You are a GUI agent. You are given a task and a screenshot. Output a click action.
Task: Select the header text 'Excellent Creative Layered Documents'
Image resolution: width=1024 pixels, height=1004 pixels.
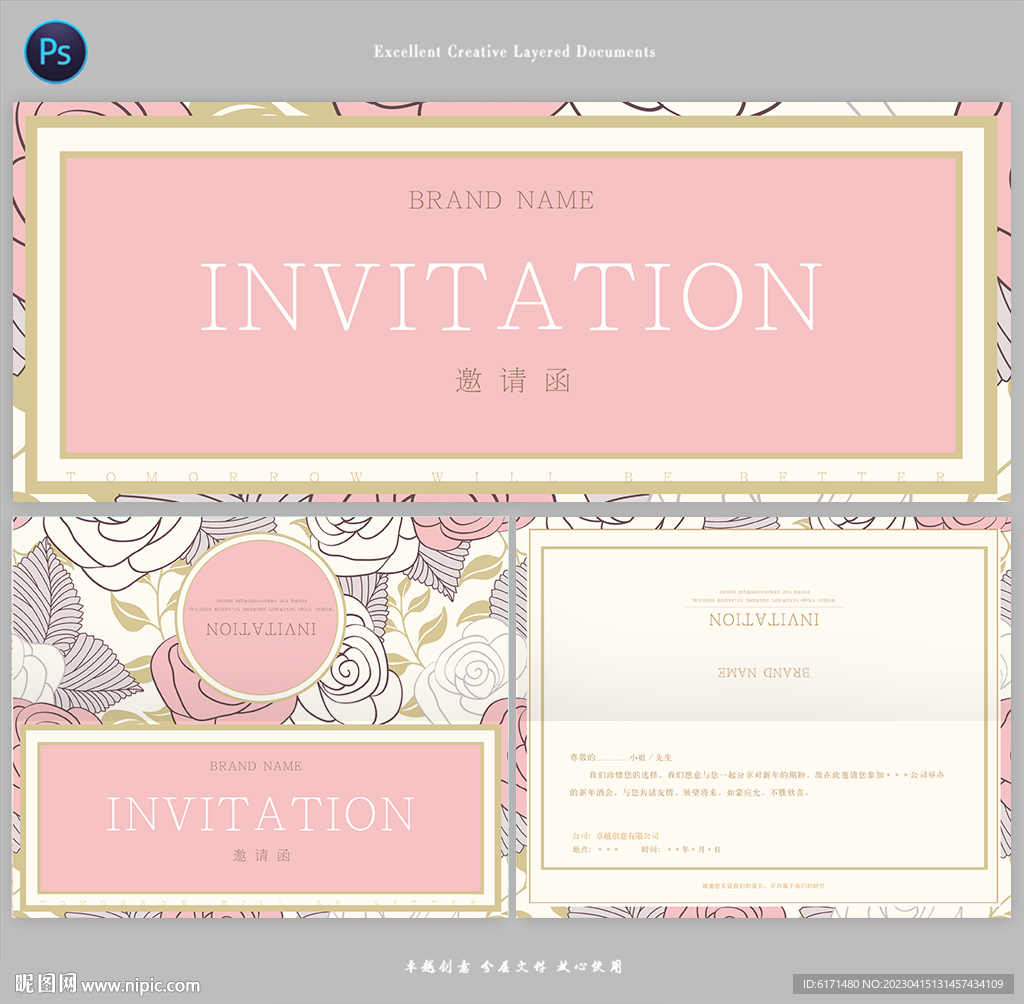[514, 51]
